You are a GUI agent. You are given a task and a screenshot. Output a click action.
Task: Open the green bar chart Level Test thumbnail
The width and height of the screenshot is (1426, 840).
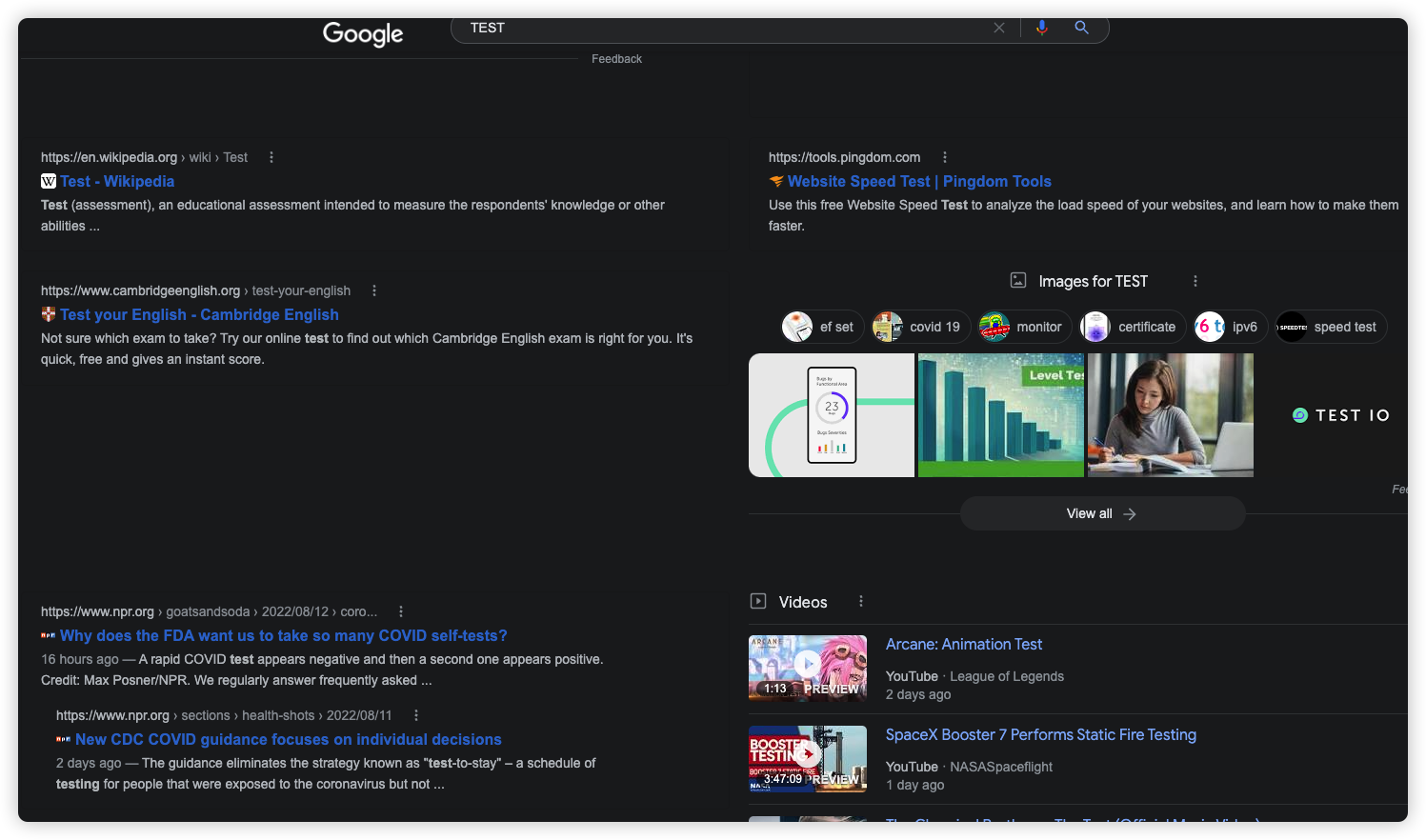click(x=1001, y=415)
